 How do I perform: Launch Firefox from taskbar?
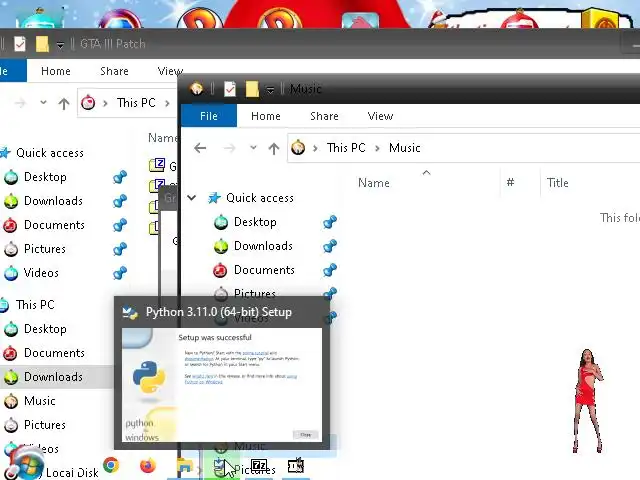coord(148,465)
